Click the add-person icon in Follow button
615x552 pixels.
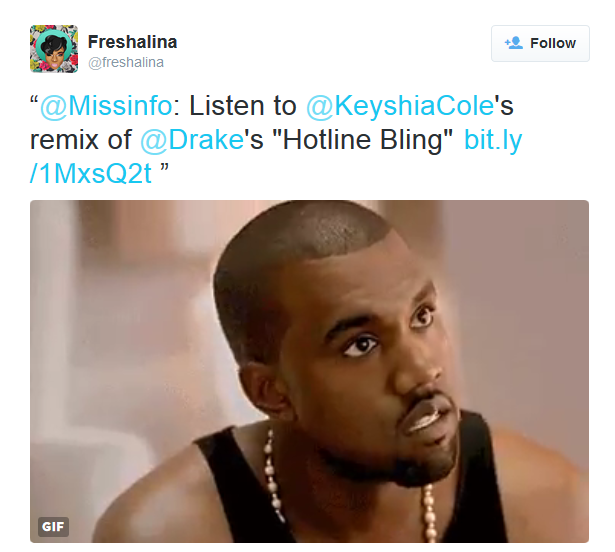tap(513, 43)
